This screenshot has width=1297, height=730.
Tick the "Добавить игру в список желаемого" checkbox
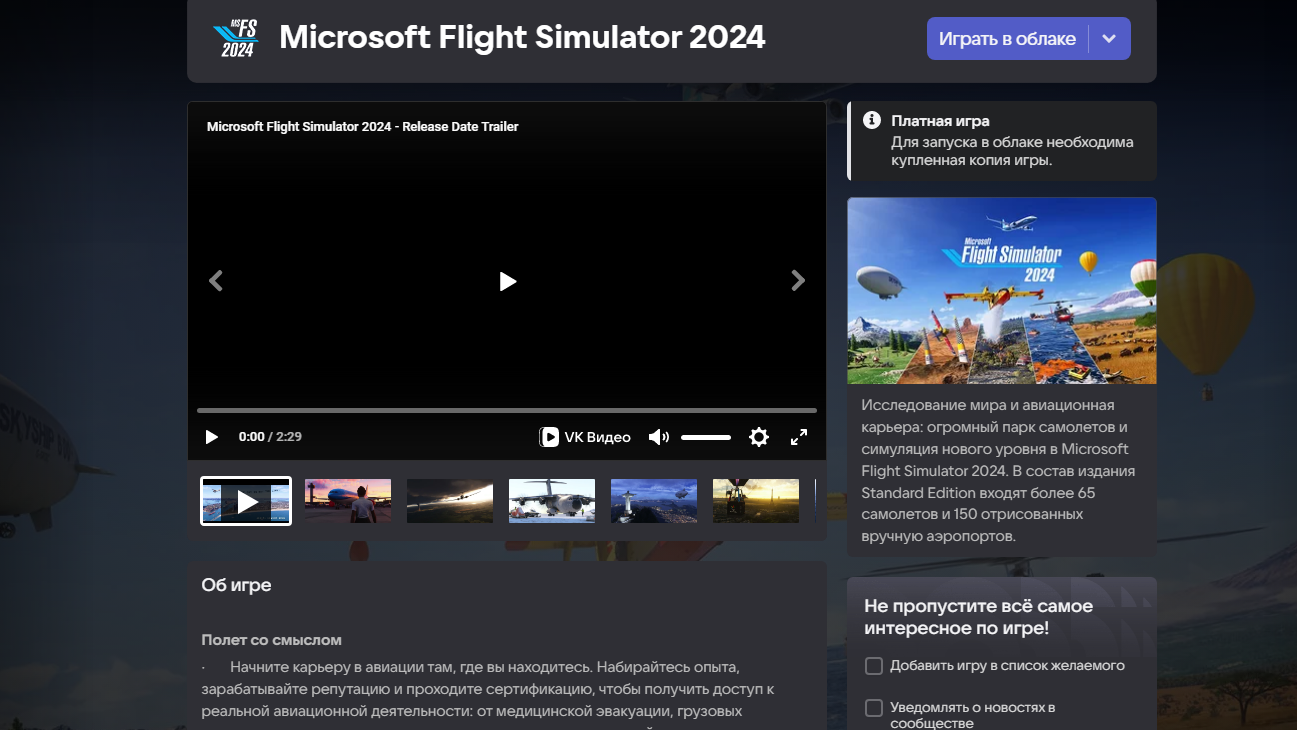tap(874, 666)
